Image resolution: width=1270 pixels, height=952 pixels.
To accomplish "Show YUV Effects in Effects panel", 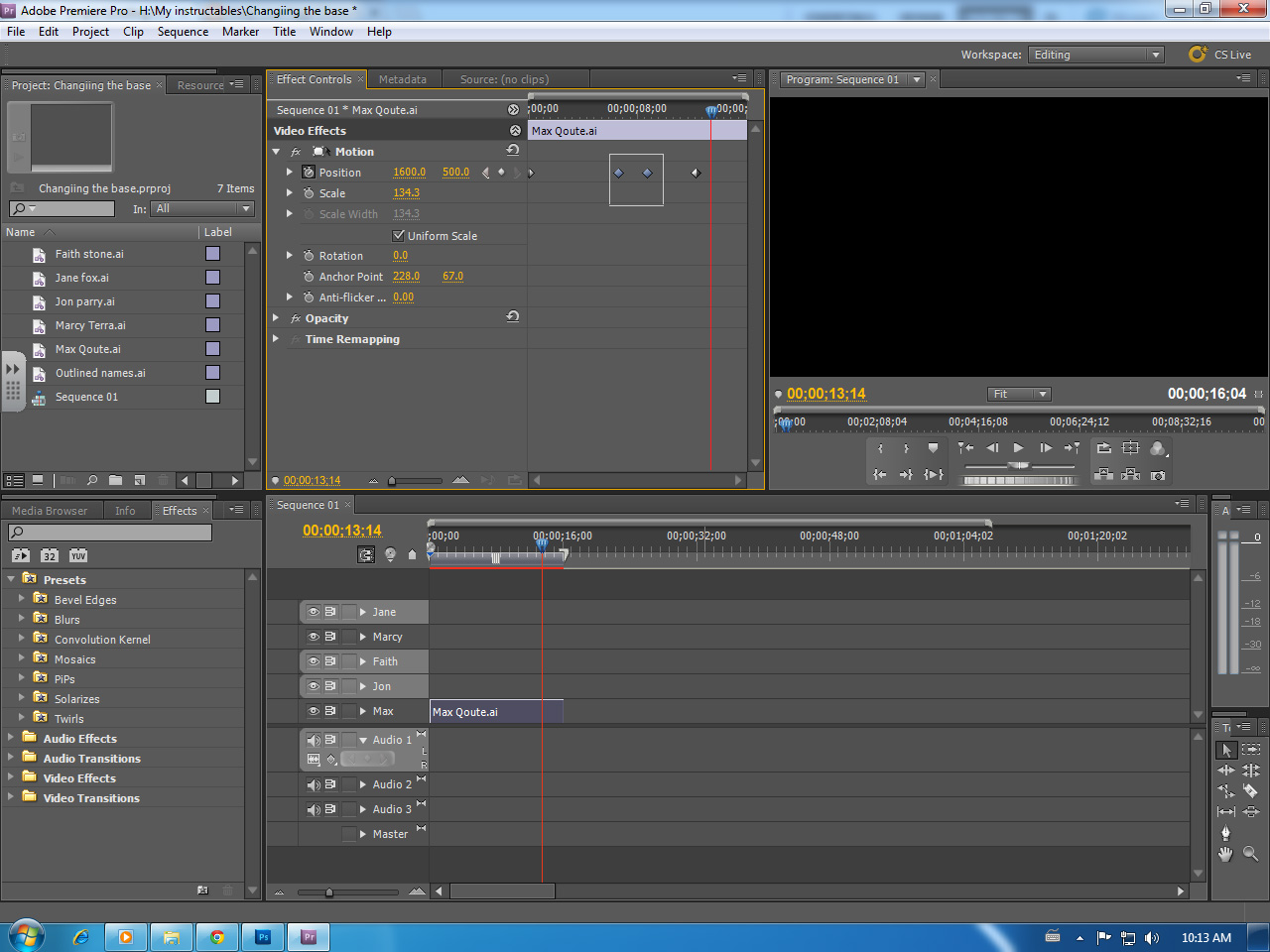I will coord(78,555).
